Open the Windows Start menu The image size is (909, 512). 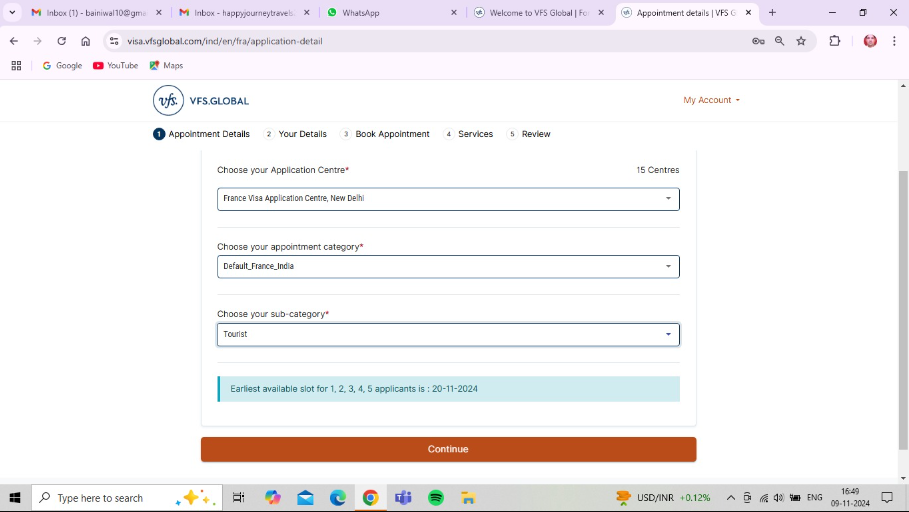15,498
